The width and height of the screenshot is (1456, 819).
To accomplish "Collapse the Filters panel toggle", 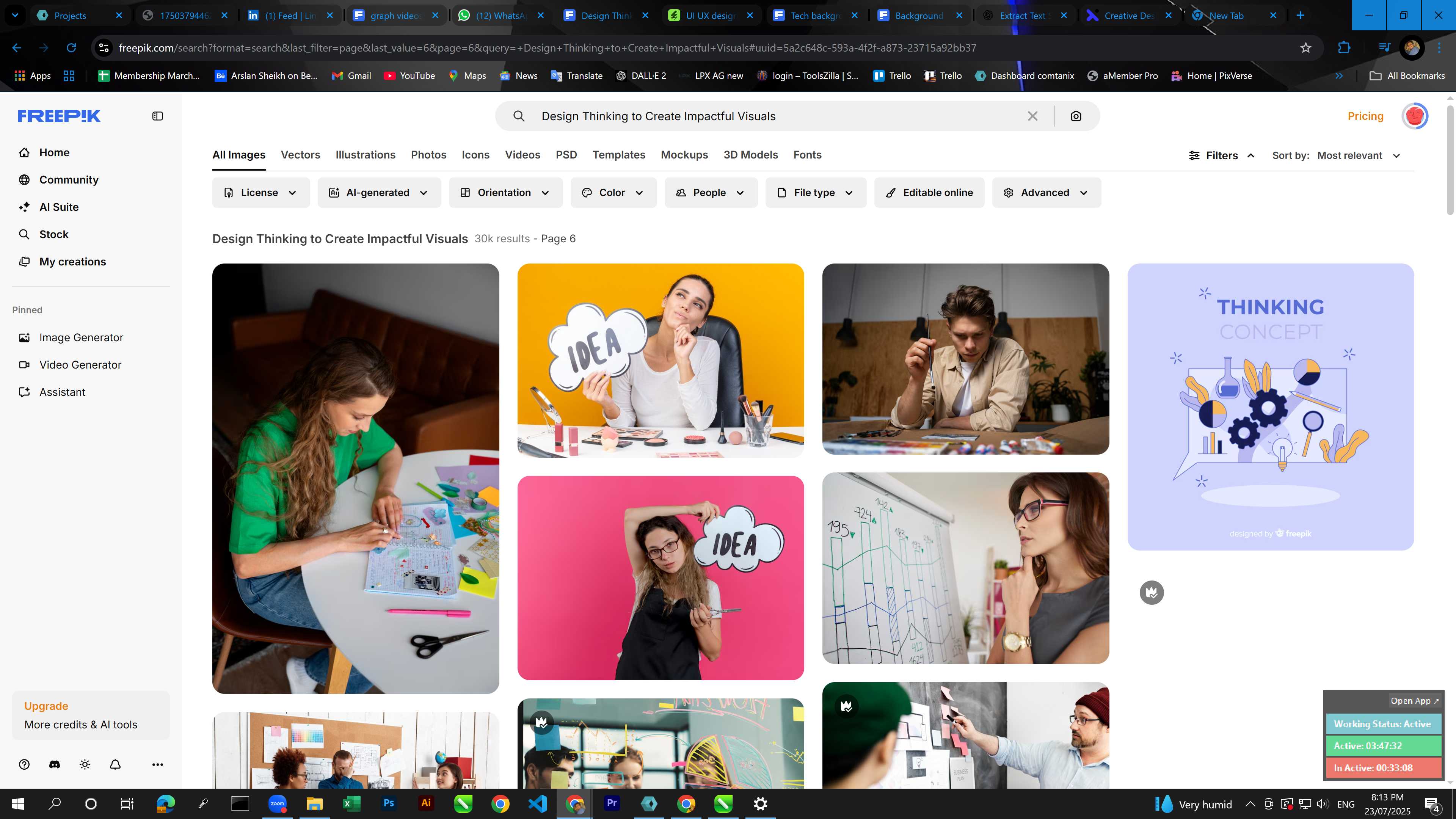I will [x=1221, y=155].
